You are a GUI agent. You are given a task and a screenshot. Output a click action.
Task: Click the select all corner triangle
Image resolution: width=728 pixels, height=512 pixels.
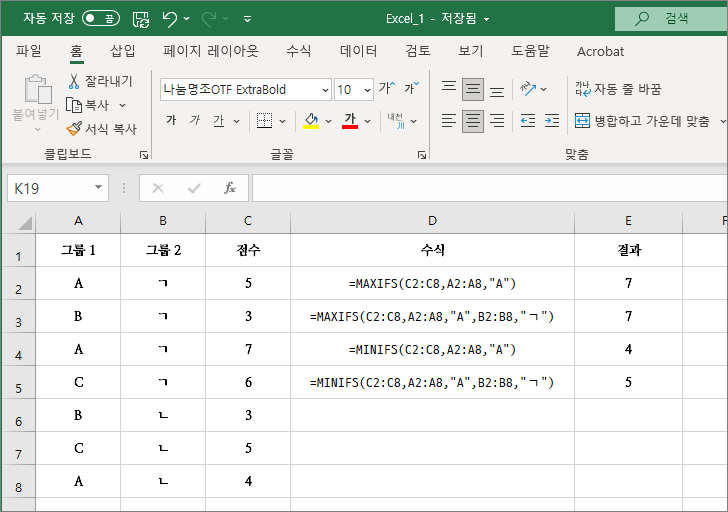coord(25,223)
